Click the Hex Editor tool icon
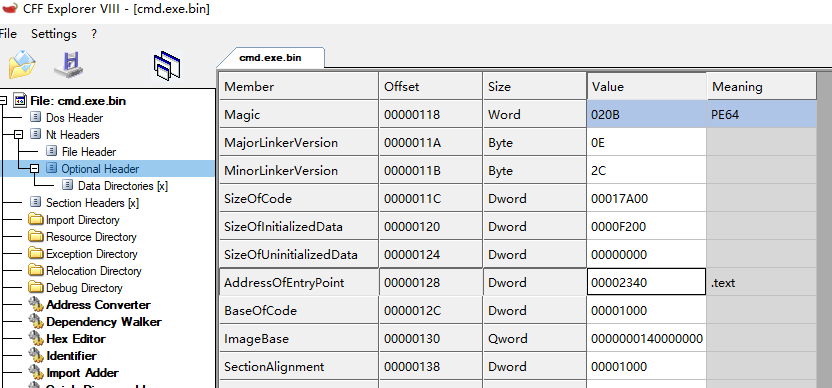This screenshot has width=832, height=388. click(36, 339)
